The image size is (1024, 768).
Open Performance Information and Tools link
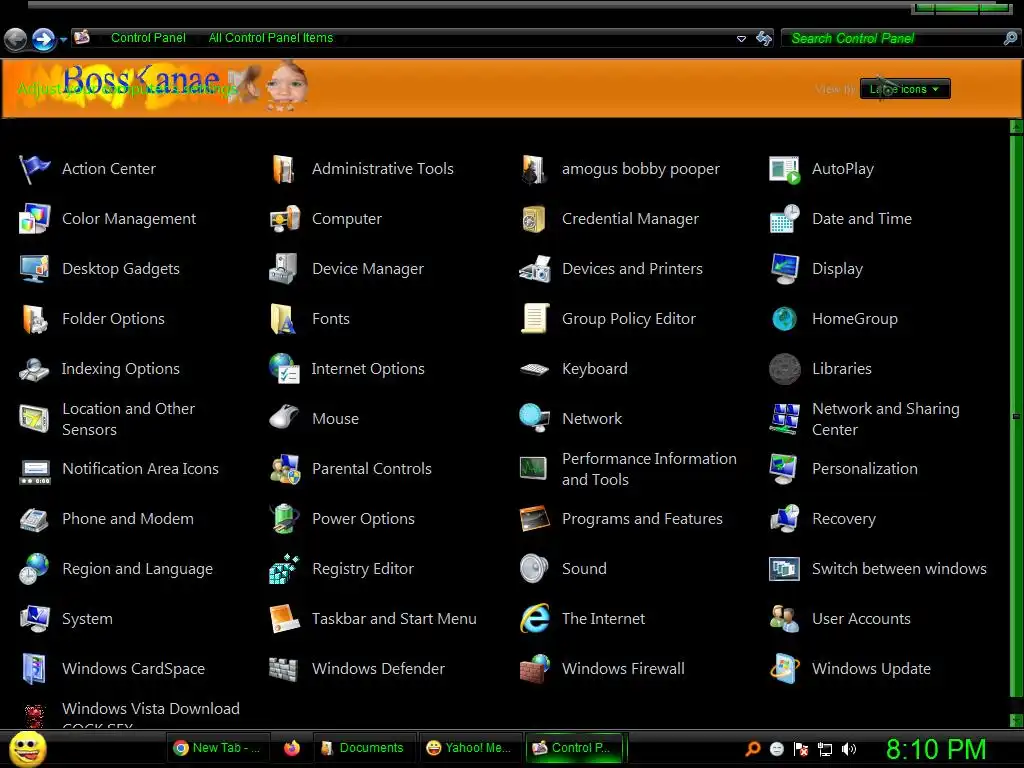pyautogui.click(x=649, y=469)
